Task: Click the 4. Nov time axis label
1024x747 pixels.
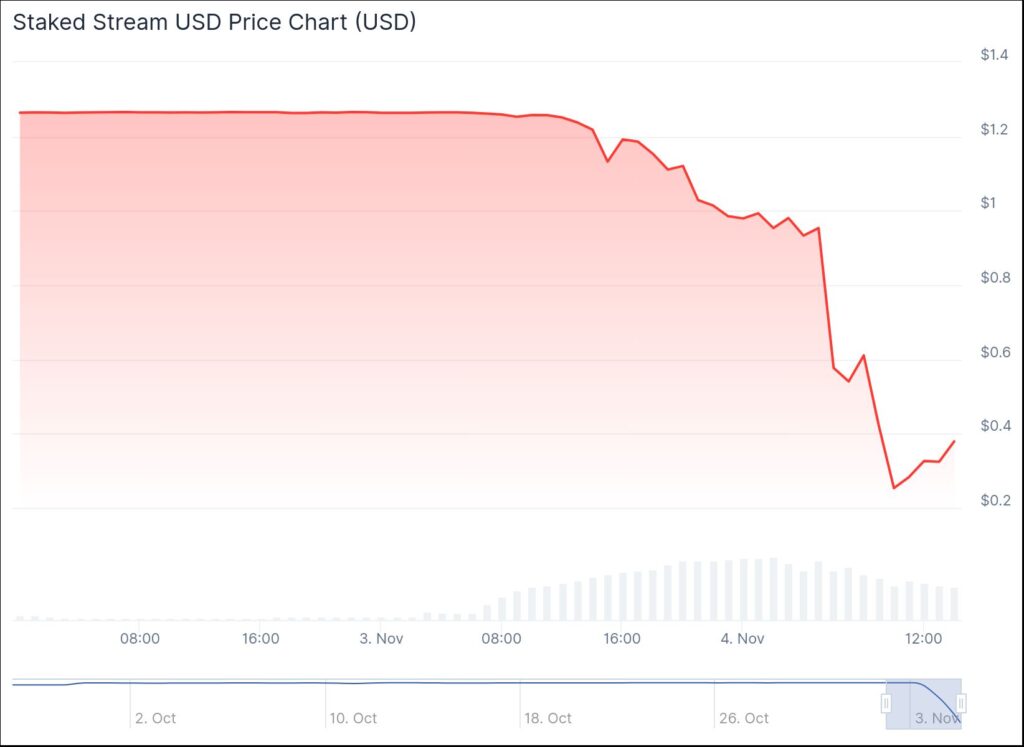Action: (x=743, y=638)
